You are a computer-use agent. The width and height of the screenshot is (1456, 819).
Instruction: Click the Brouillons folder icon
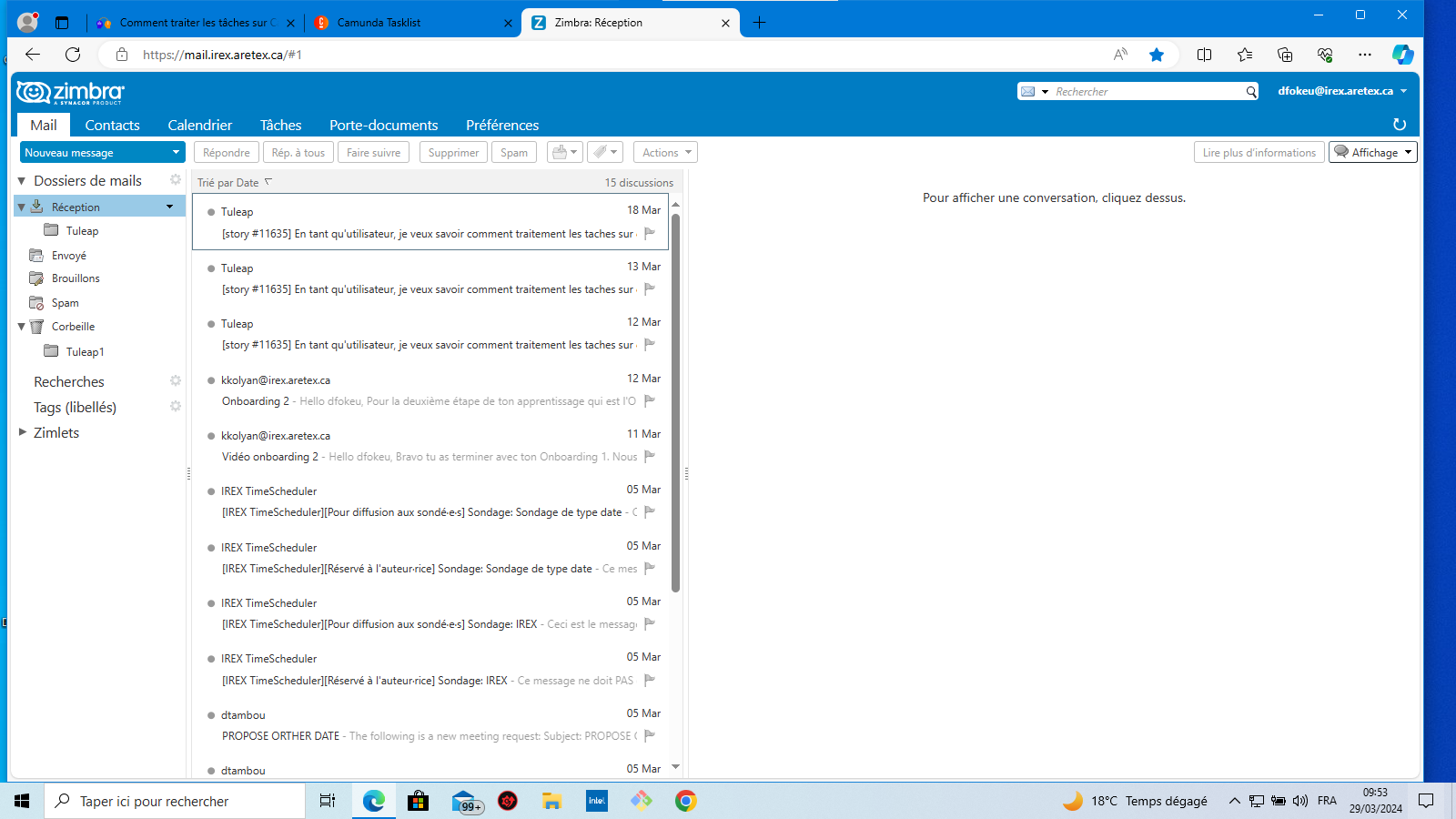point(36,278)
